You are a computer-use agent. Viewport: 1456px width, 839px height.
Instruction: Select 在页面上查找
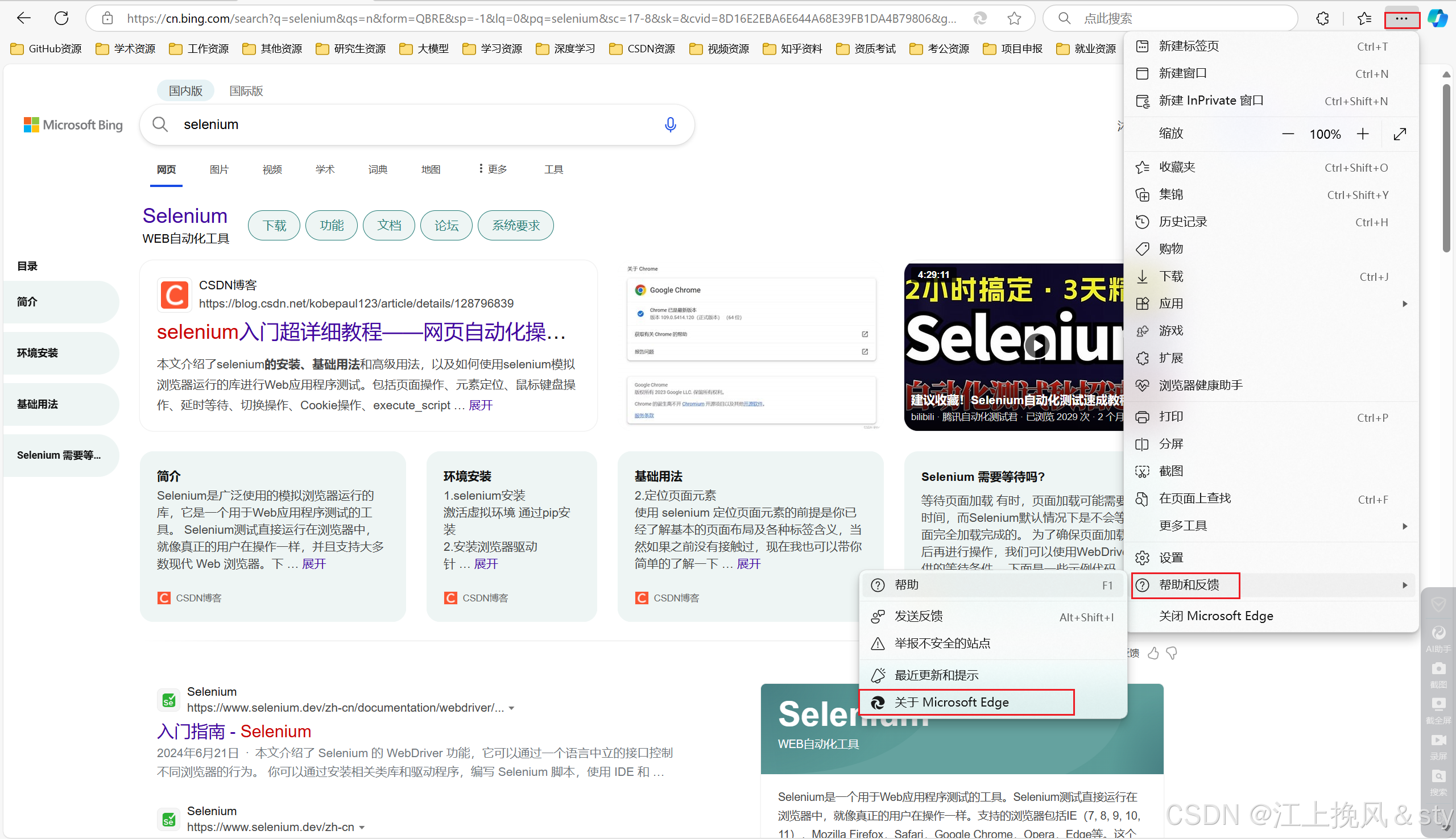[1271, 499]
